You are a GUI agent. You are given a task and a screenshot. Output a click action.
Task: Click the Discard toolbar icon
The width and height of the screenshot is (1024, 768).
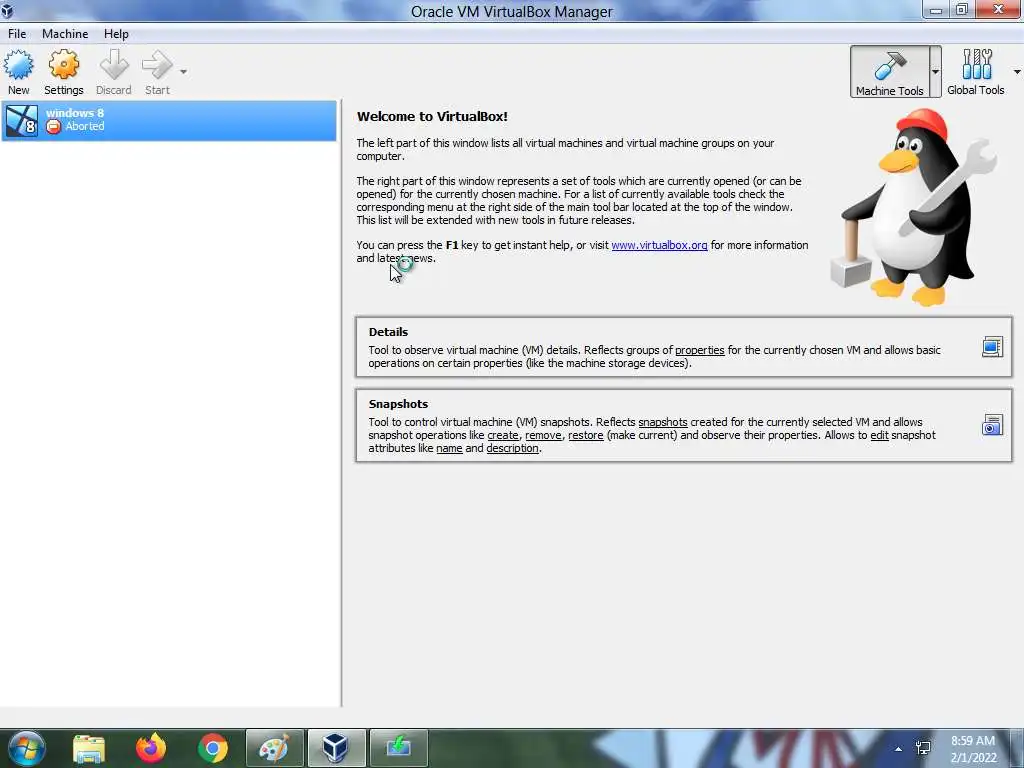[x=114, y=72]
